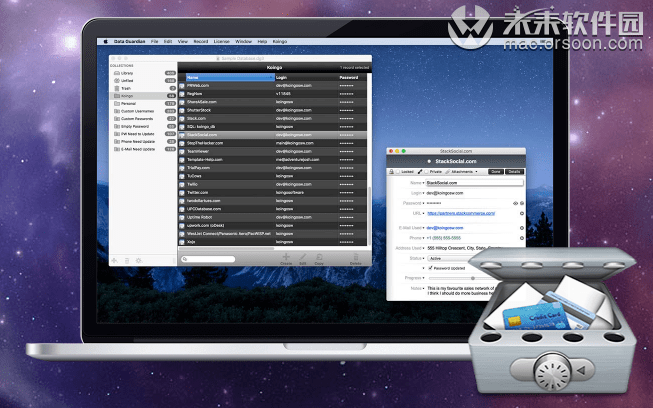Select the UPCDatabase.com record row
This screenshot has height=408, width=653.
click(273, 209)
